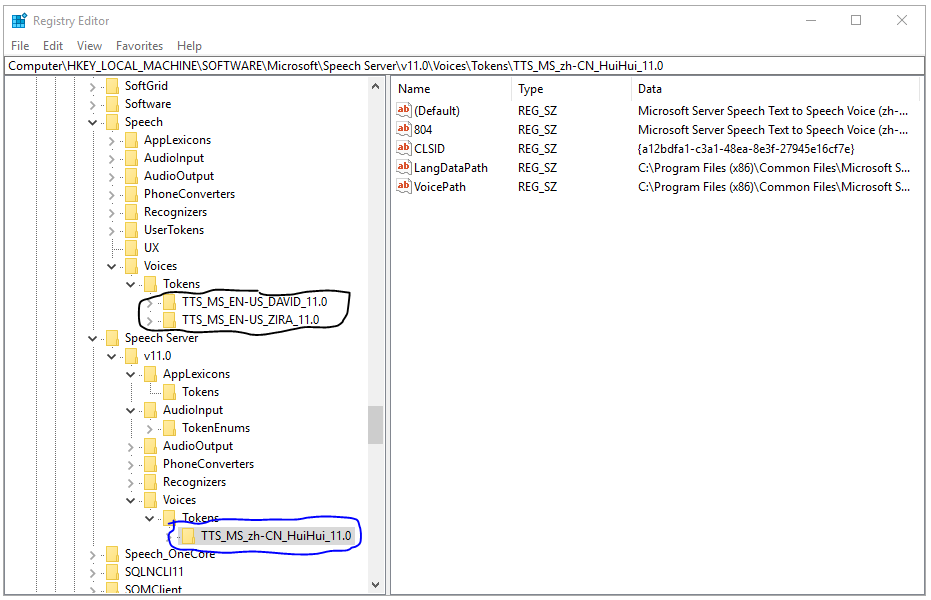Expand the AppLexicons key under Speech
This screenshot has width=931, height=600.
pos(112,141)
